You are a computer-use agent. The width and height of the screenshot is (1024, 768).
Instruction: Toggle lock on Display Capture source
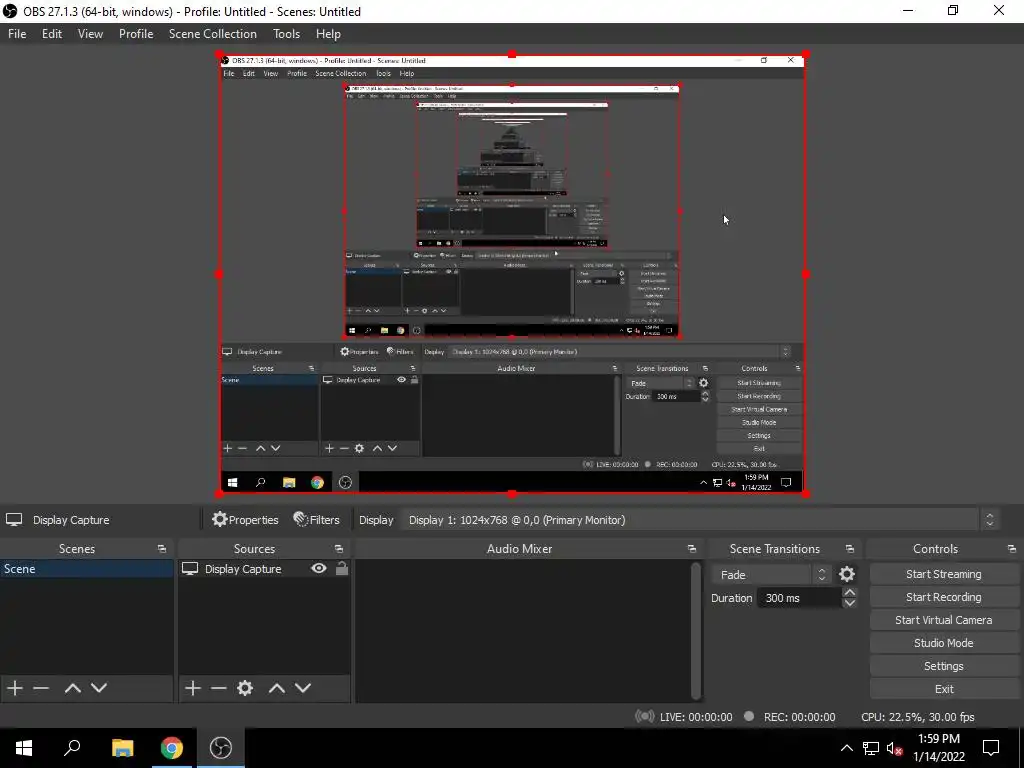point(342,568)
